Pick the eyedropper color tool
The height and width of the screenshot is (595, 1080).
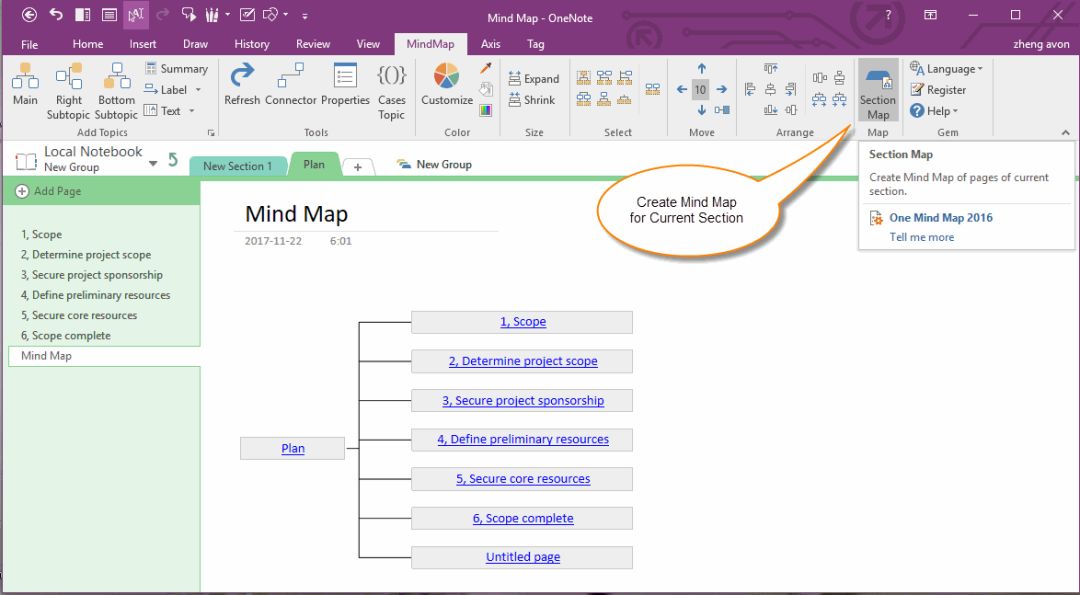click(x=486, y=68)
